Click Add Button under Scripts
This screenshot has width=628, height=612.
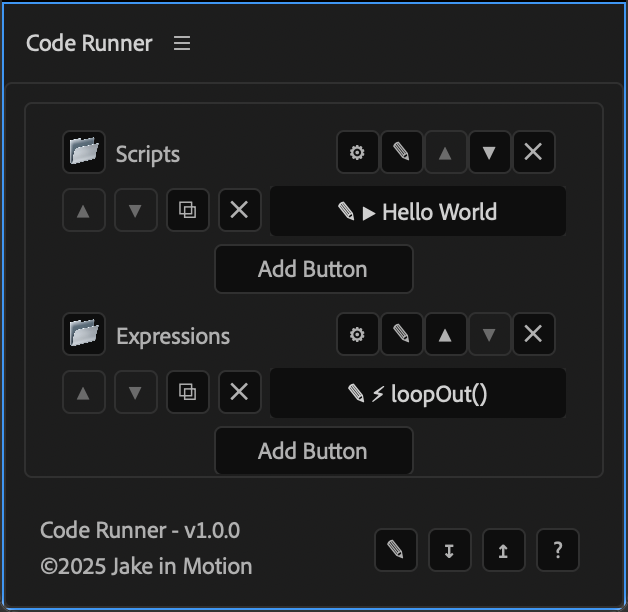tap(314, 269)
